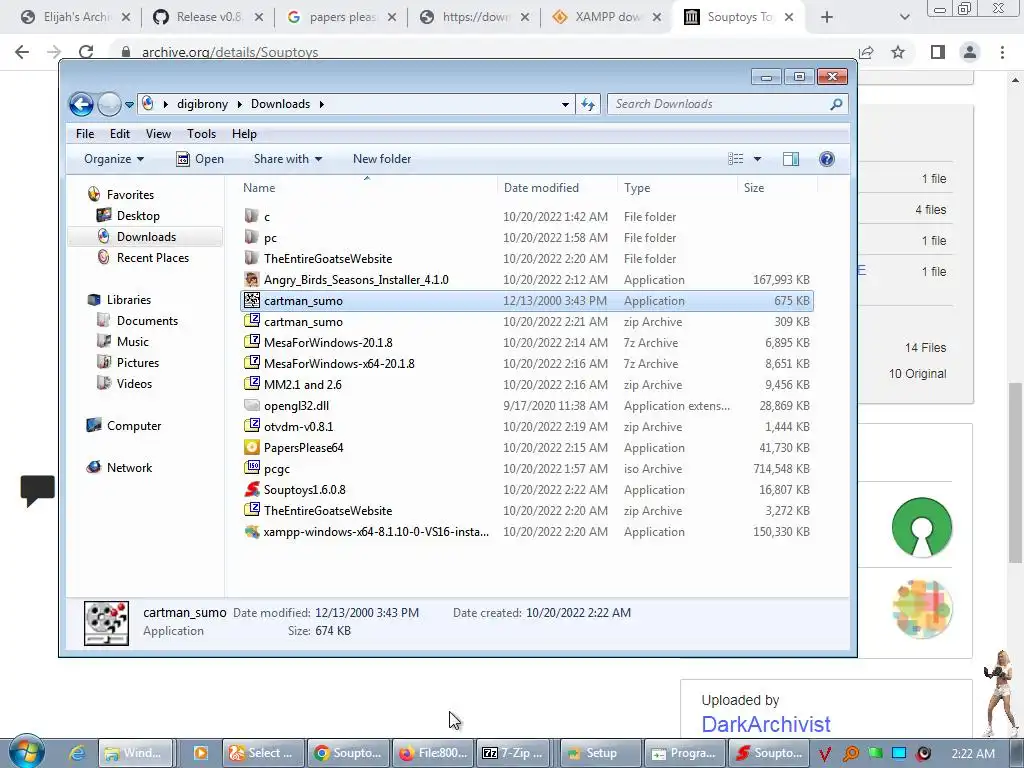Open a new browser tab

pos(827,17)
